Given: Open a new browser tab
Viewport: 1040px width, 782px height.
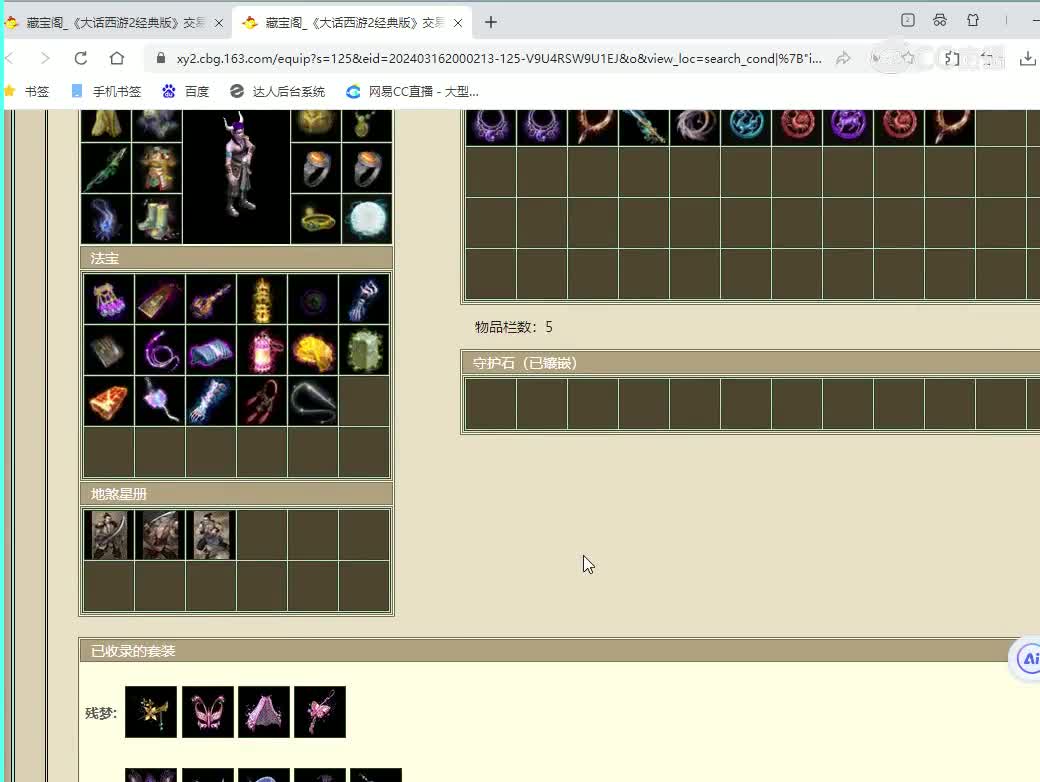Looking at the screenshot, I should pyautogui.click(x=491, y=23).
